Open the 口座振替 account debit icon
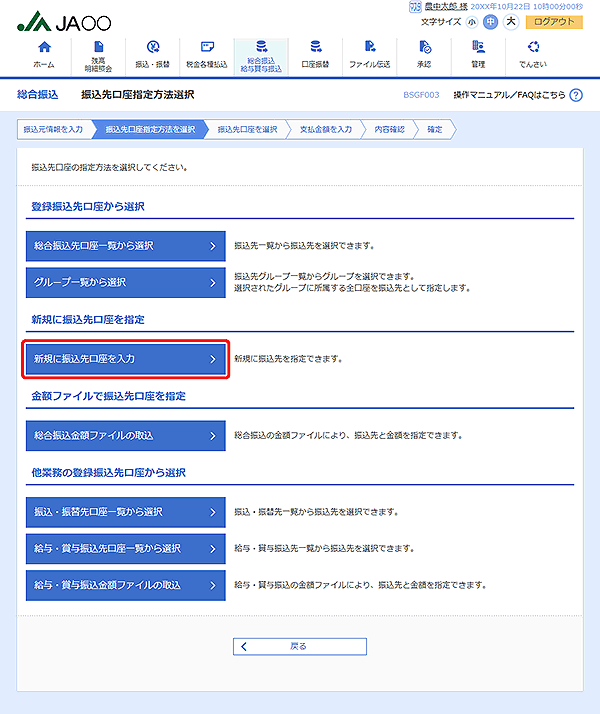This screenshot has width=600, height=714. [315, 53]
